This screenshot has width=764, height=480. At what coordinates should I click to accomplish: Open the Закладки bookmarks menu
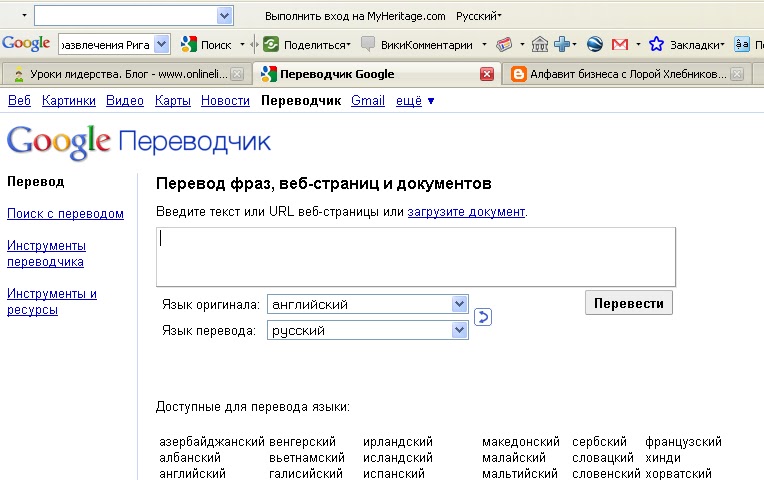pos(697,45)
